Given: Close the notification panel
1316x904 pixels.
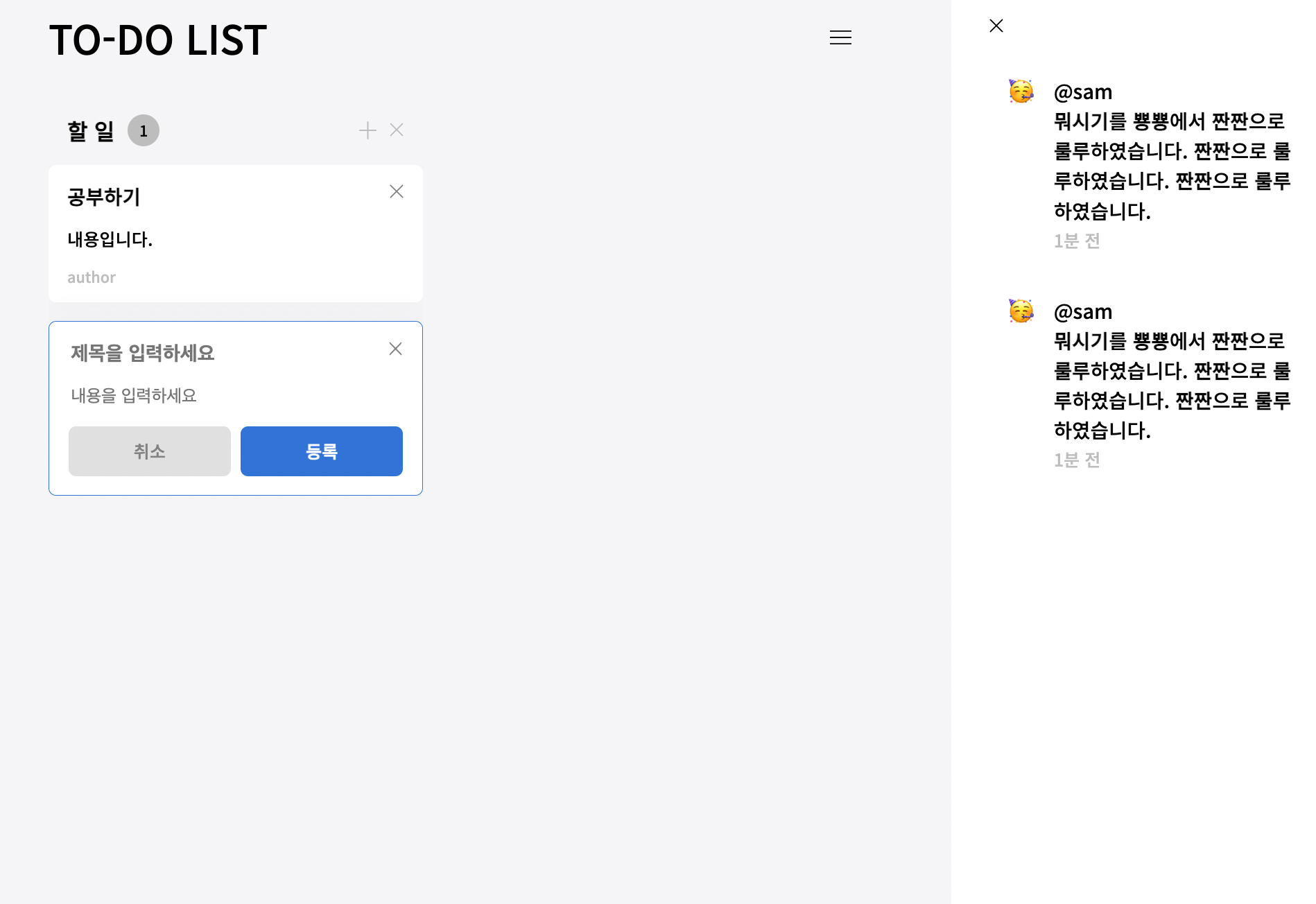Looking at the screenshot, I should coord(996,25).
